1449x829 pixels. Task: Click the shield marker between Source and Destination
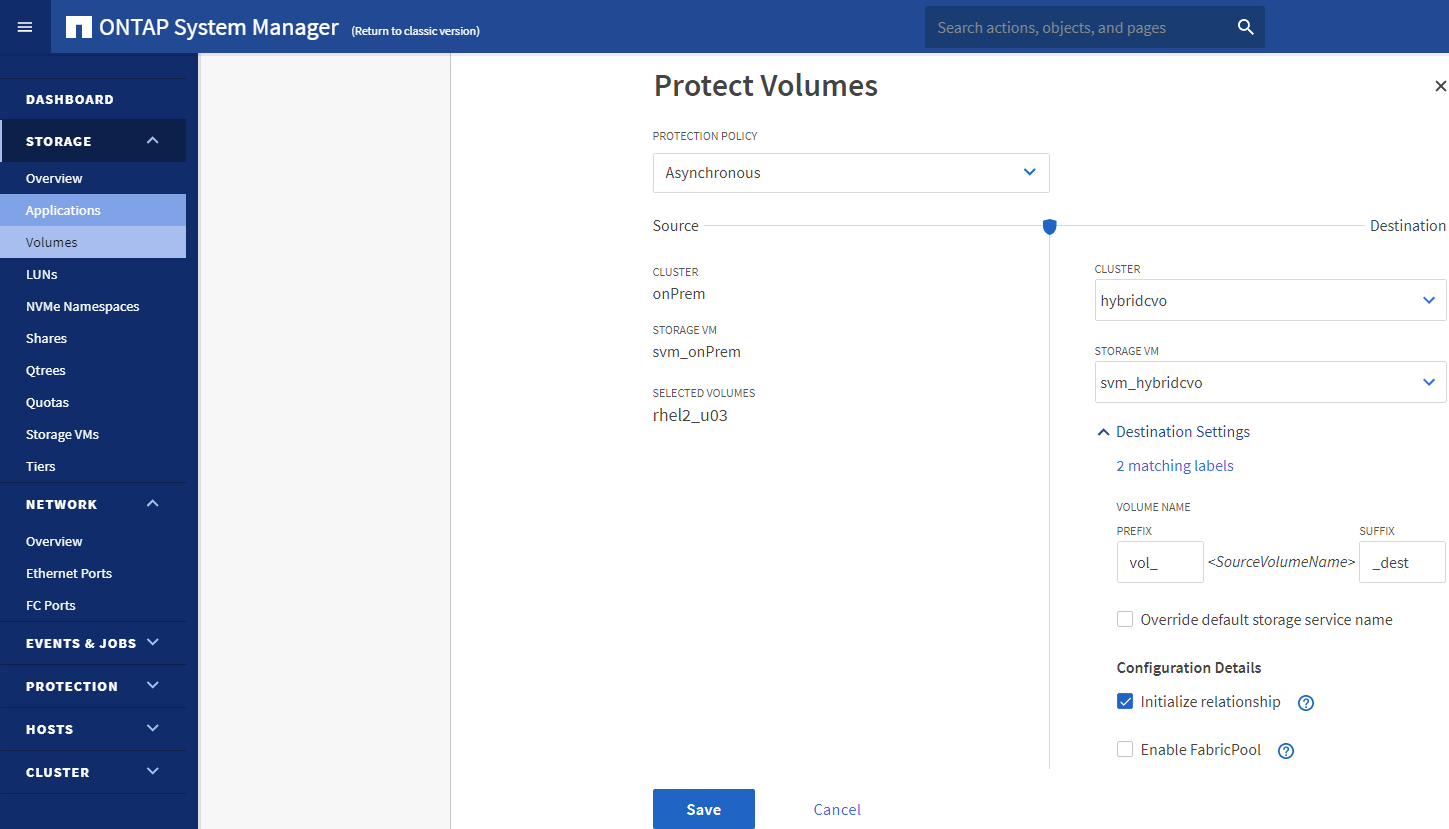pos(1049,227)
